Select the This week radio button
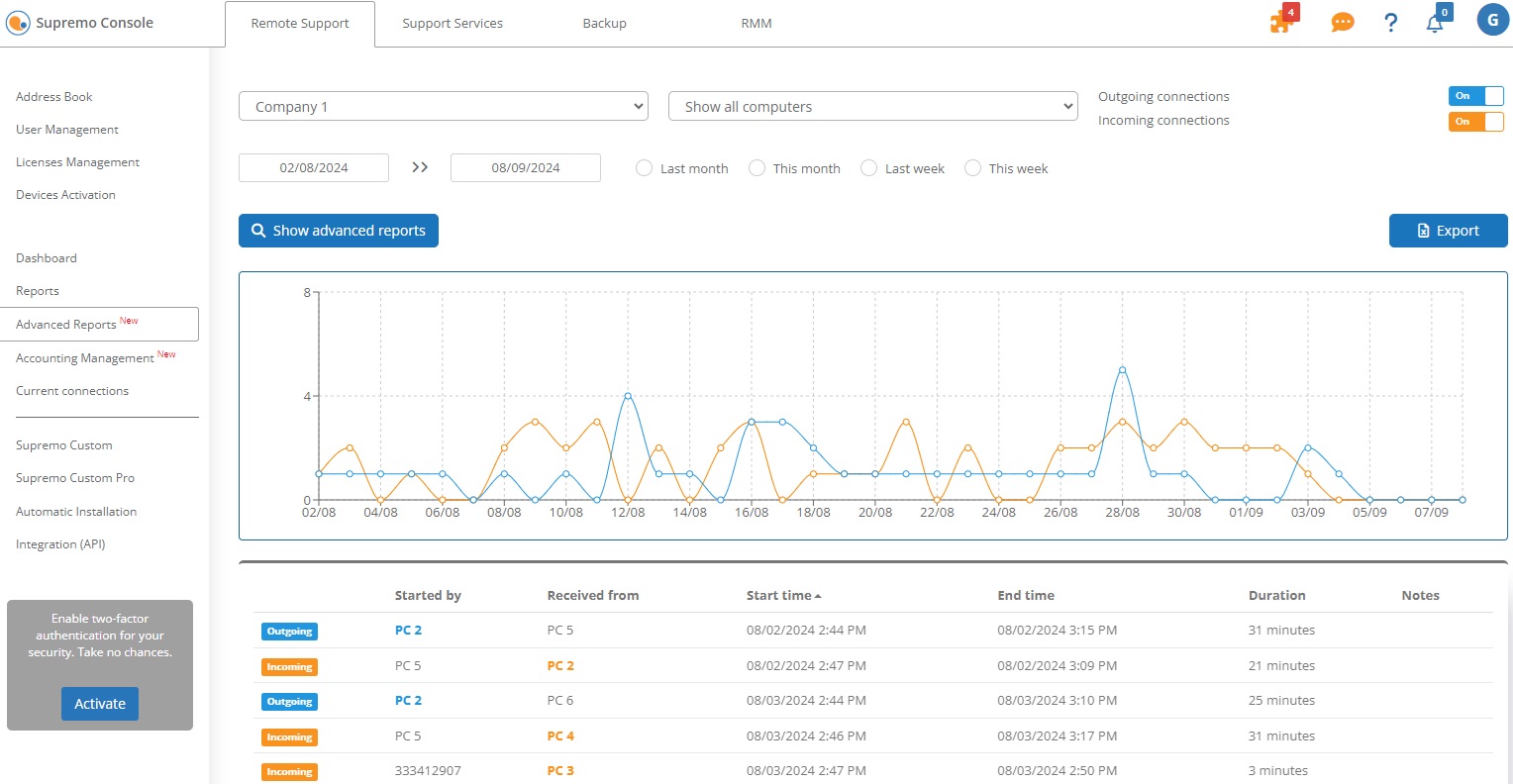 coord(972,168)
